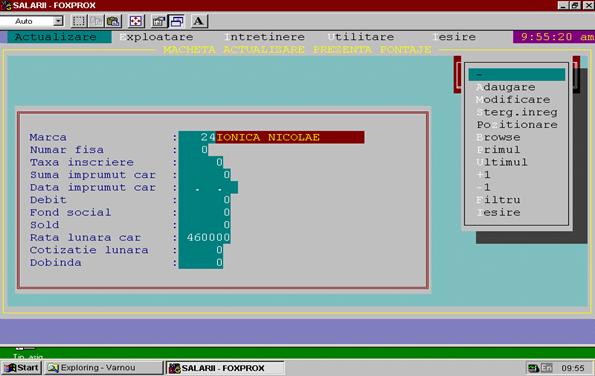
Task: Toggle the Full screen toolbar icon
Action: (136, 21)
